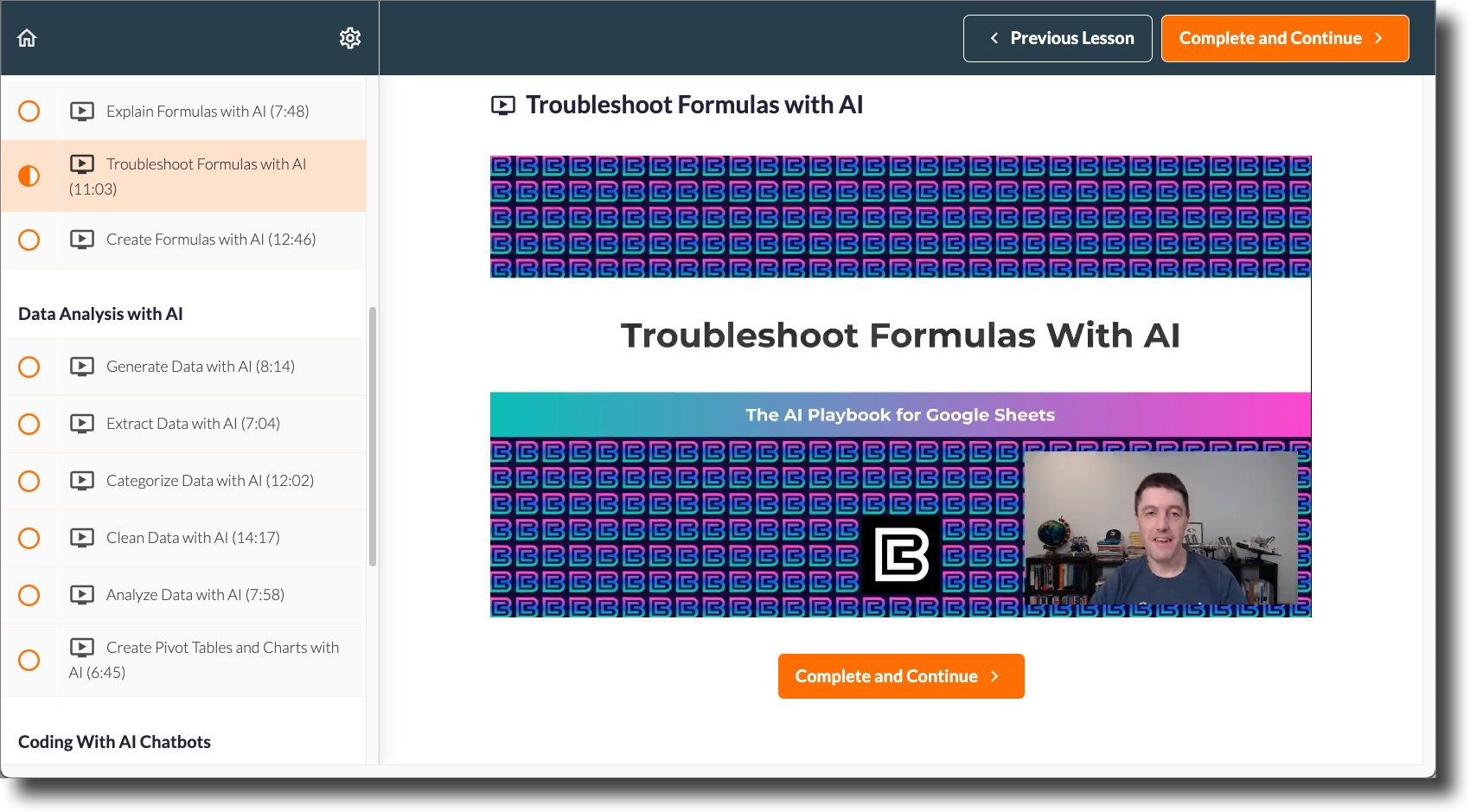Select current lesson Troubleshoot Formulas with AI (11:03)
This screenshot has height=812, width=1470.
click(183, 176)
